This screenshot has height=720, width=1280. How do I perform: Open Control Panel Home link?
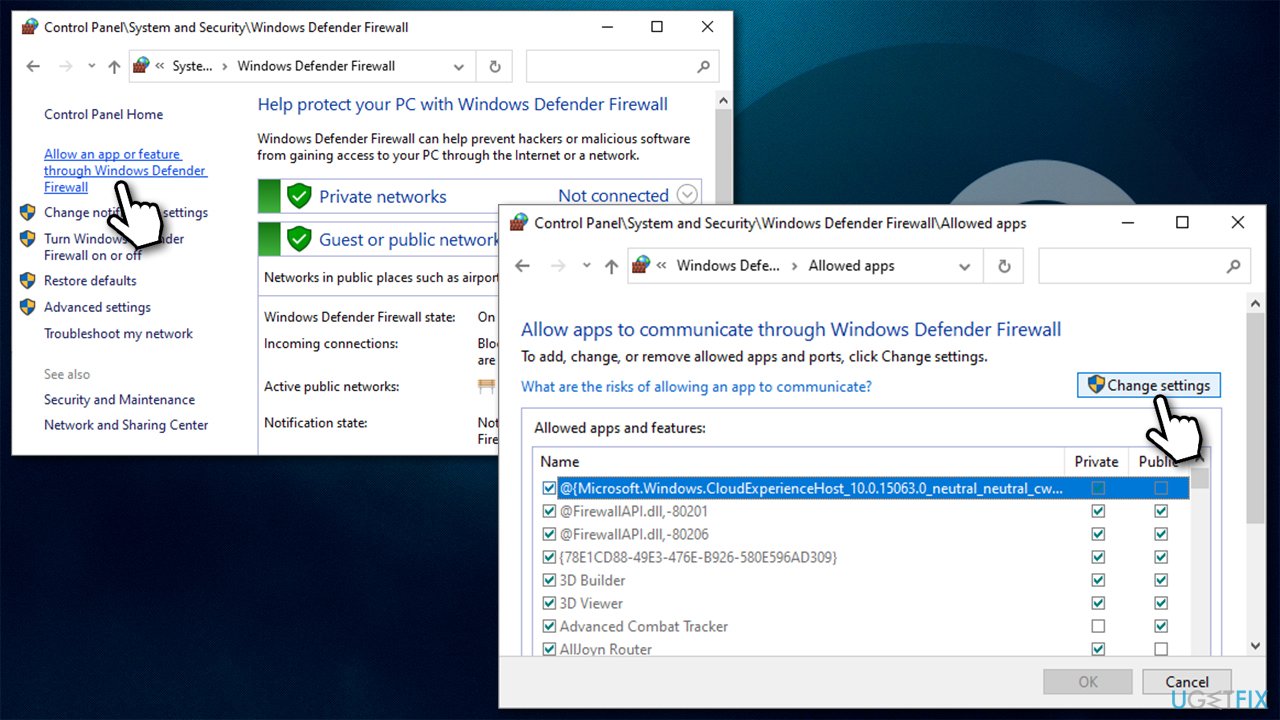pyautogui.click(x=103, y=114)
